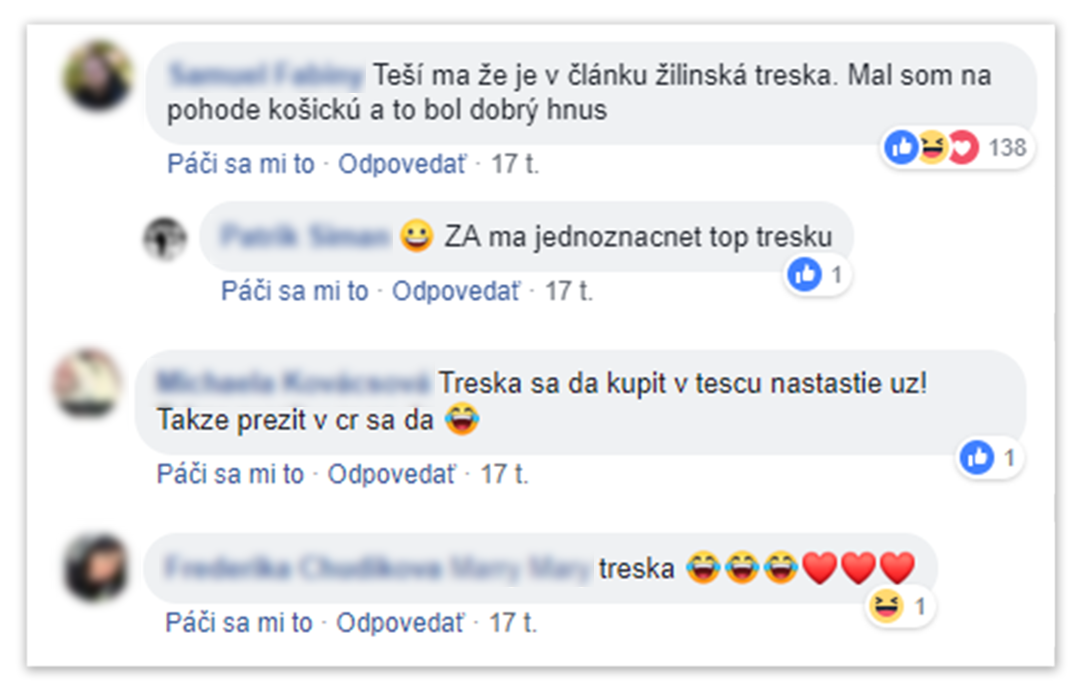The width and height of the screenshot is (1080, 691).
Task: Like the tescu comment
Action: coord(230,475)
